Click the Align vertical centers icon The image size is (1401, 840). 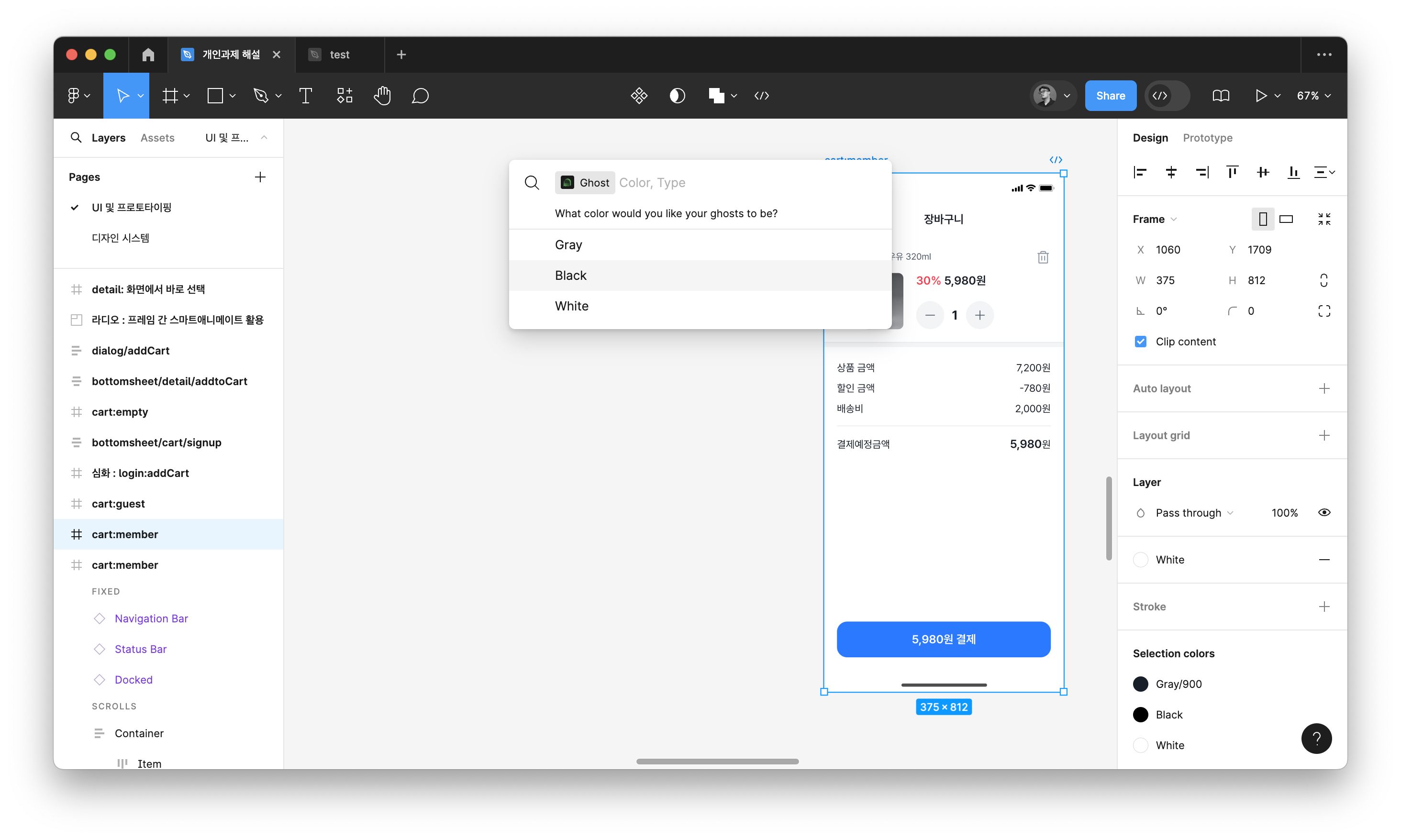point(1262,172)
